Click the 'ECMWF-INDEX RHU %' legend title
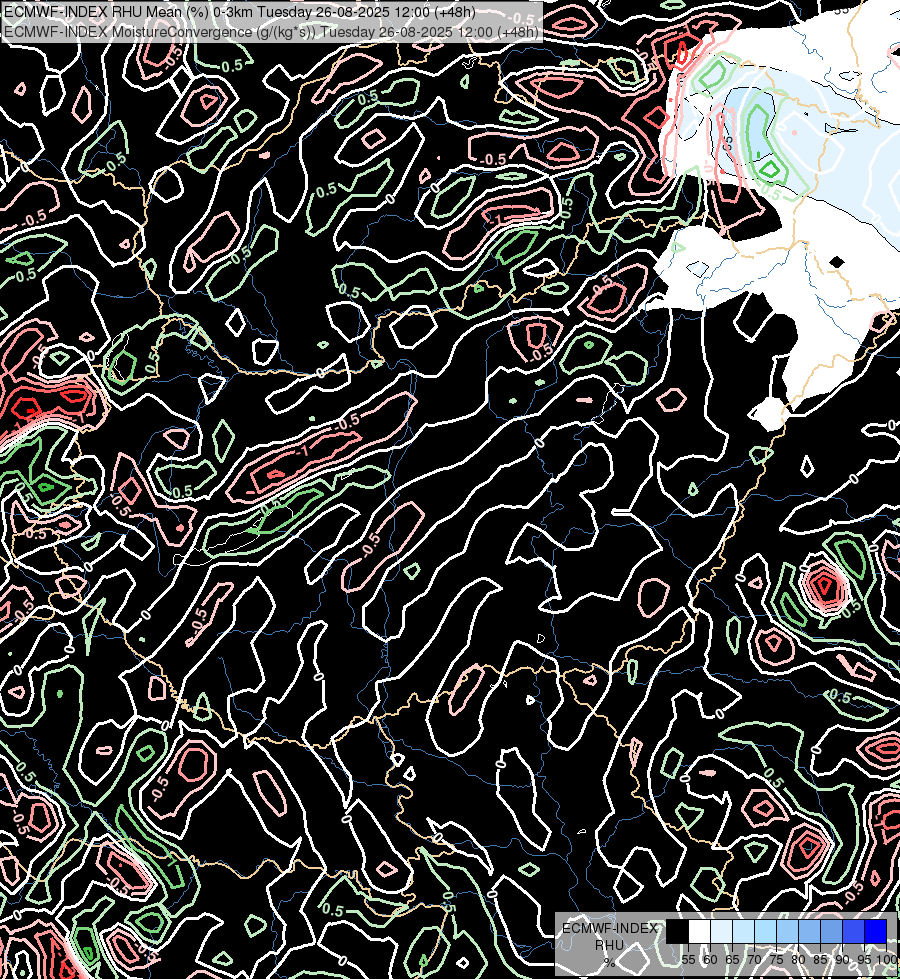The width and height of the screenshot is (900, 979). coord(610,945)
